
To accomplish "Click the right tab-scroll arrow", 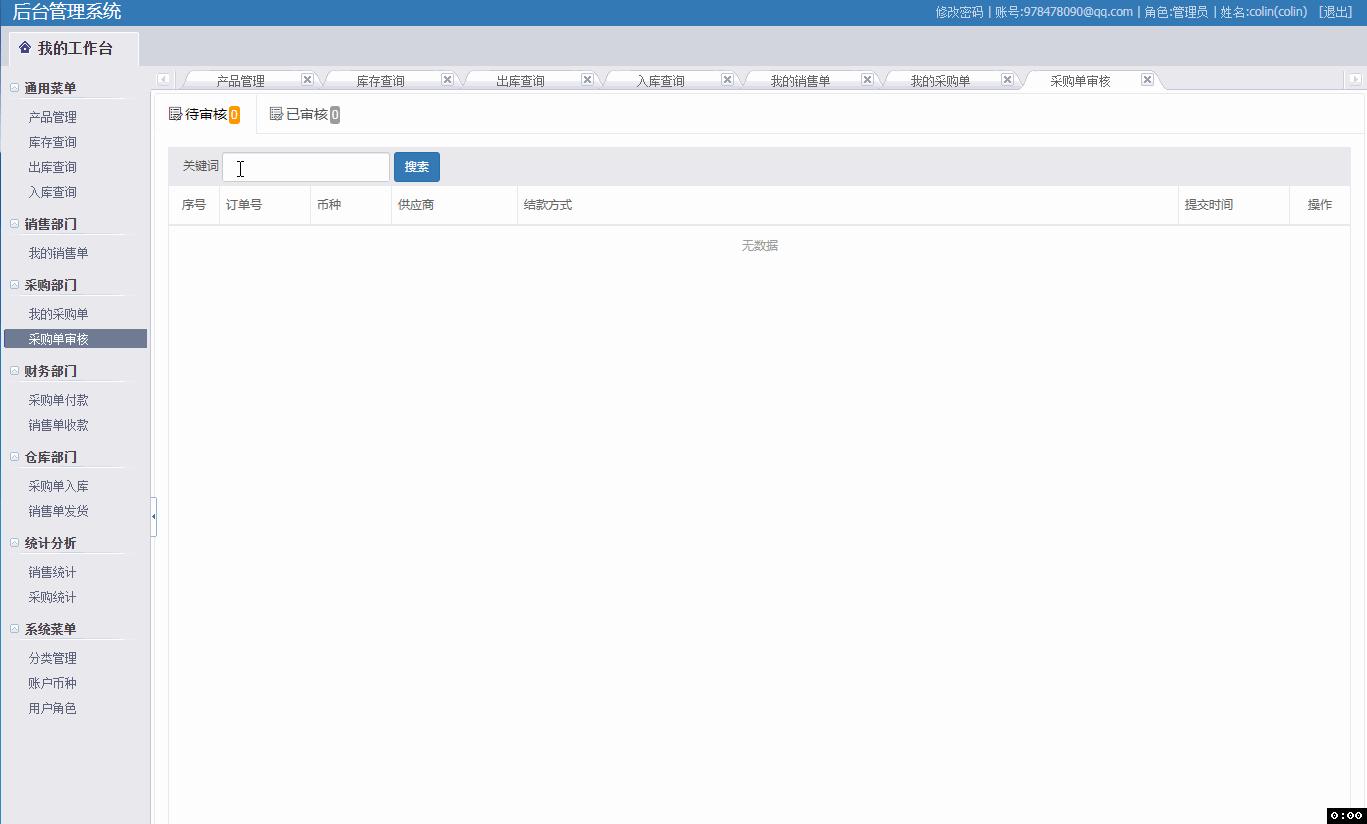I will click(x=1356, y=78).
